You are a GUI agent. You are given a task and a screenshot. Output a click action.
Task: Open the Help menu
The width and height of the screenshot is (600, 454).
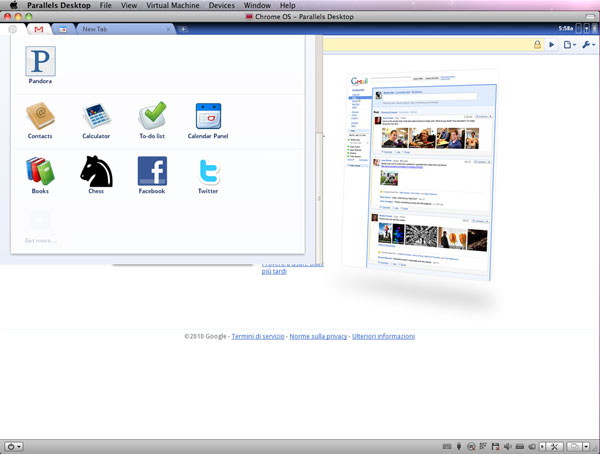287,5
